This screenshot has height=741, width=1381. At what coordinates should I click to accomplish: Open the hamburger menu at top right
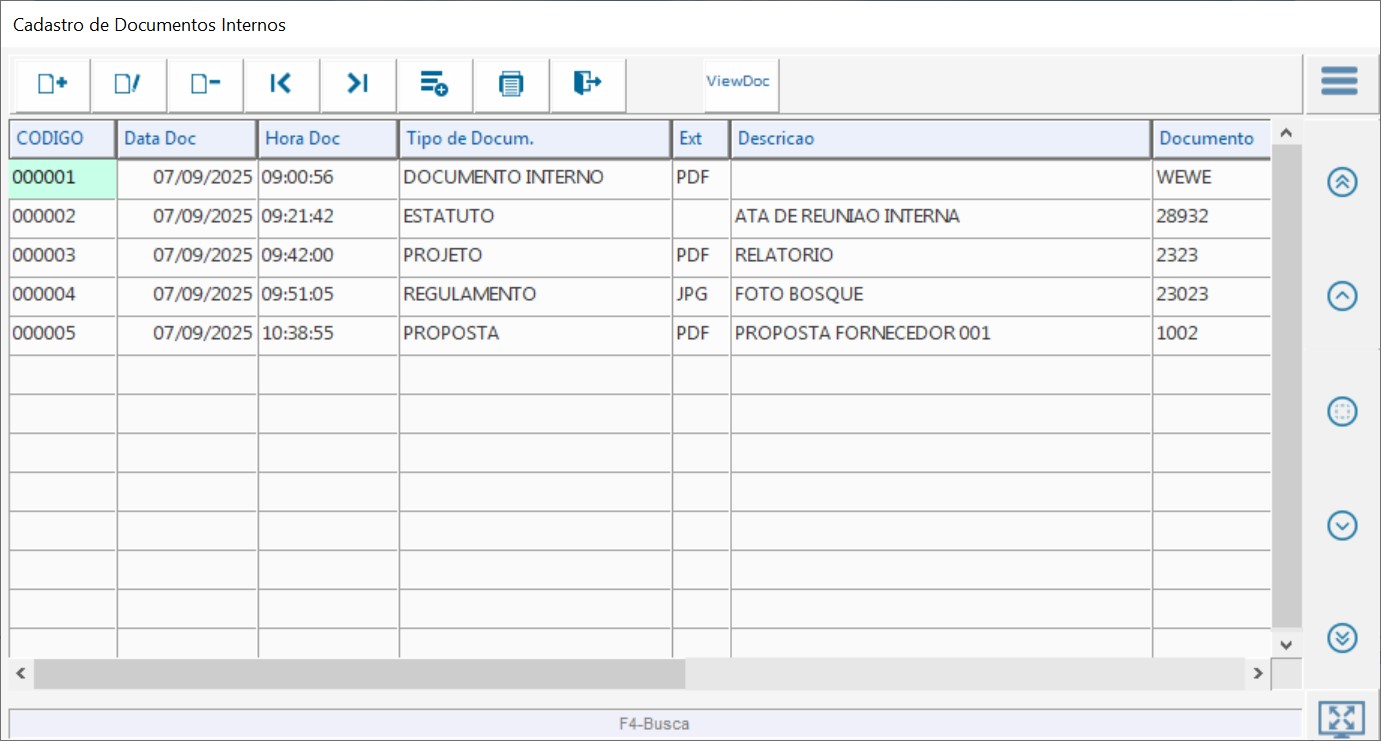pos(1339,82)
